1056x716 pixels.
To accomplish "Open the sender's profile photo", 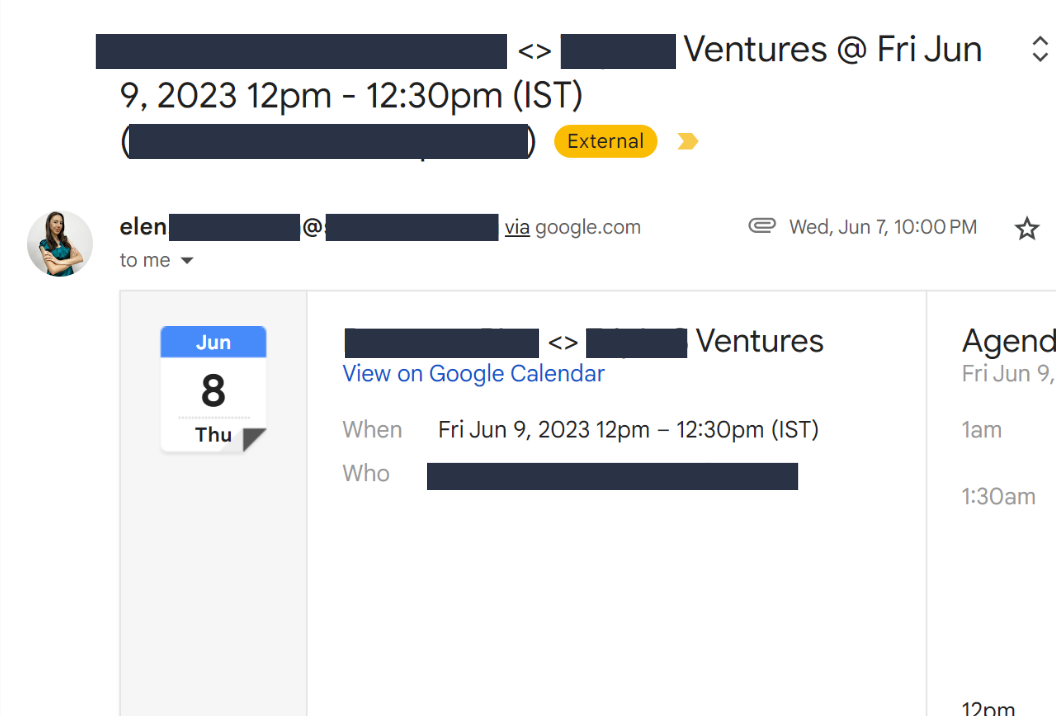I will 60,243.
